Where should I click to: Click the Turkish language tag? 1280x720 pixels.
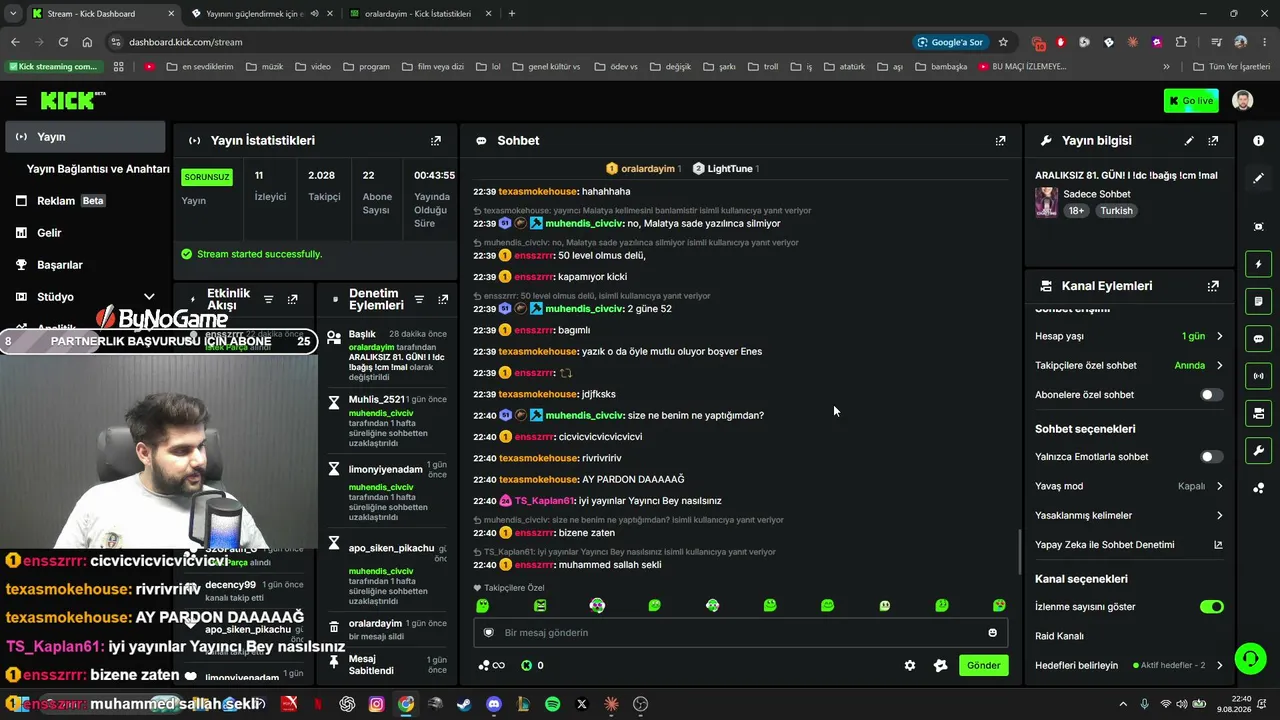click(1116, 211)
